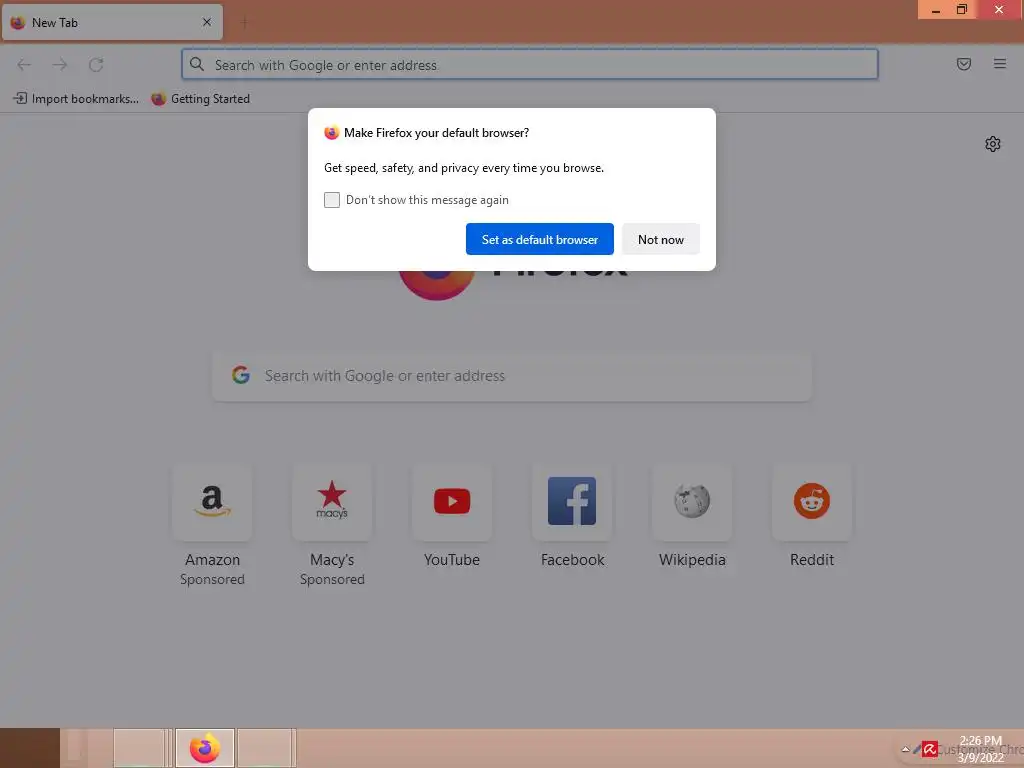The image size is (1024, 768).
Task: Select the New Tab tab
Action: [112, 22]
